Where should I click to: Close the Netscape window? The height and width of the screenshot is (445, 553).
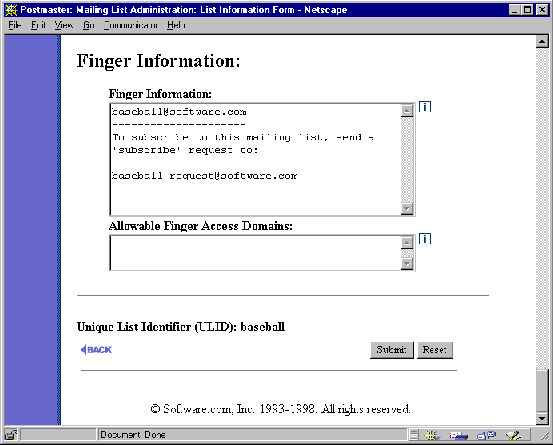[542, 10]
